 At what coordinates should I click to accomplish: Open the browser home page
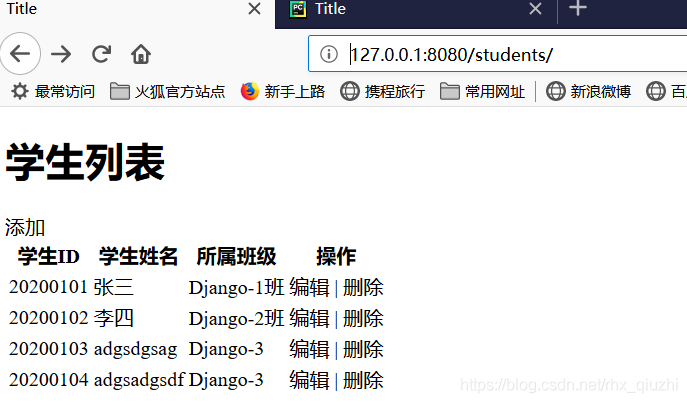click(141, 54)
